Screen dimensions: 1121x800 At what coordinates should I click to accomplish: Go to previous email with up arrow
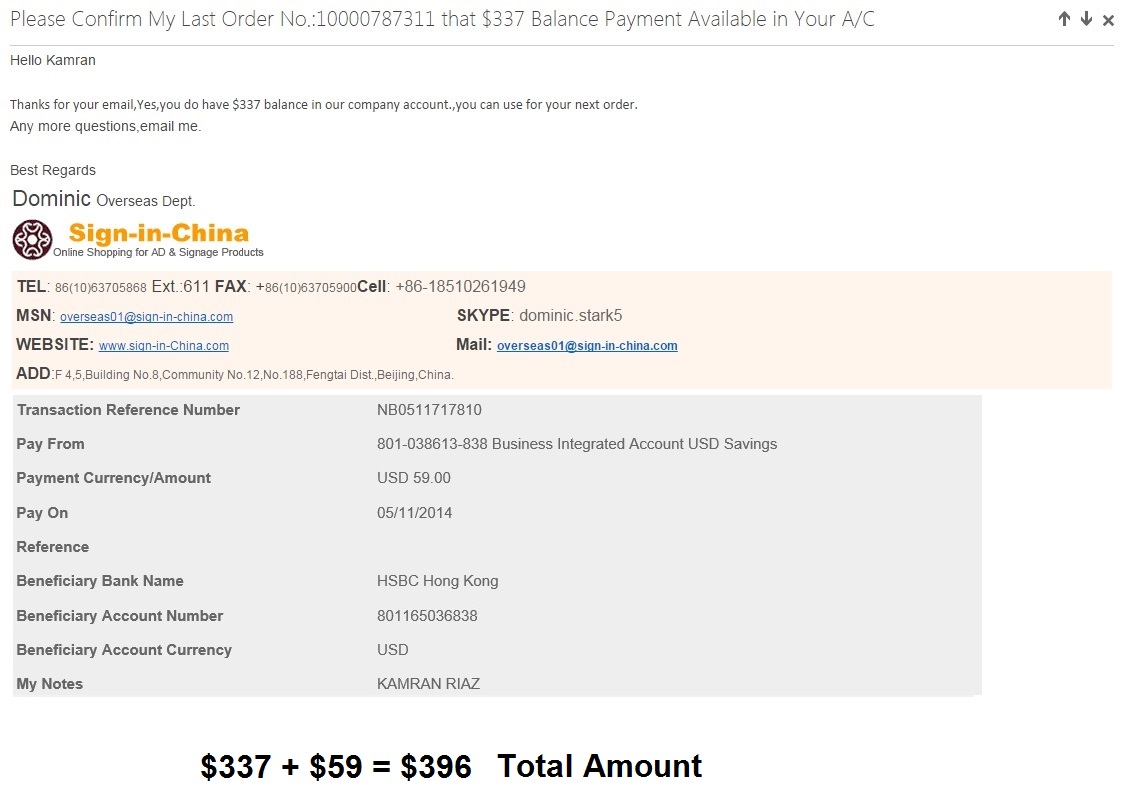1064,19
